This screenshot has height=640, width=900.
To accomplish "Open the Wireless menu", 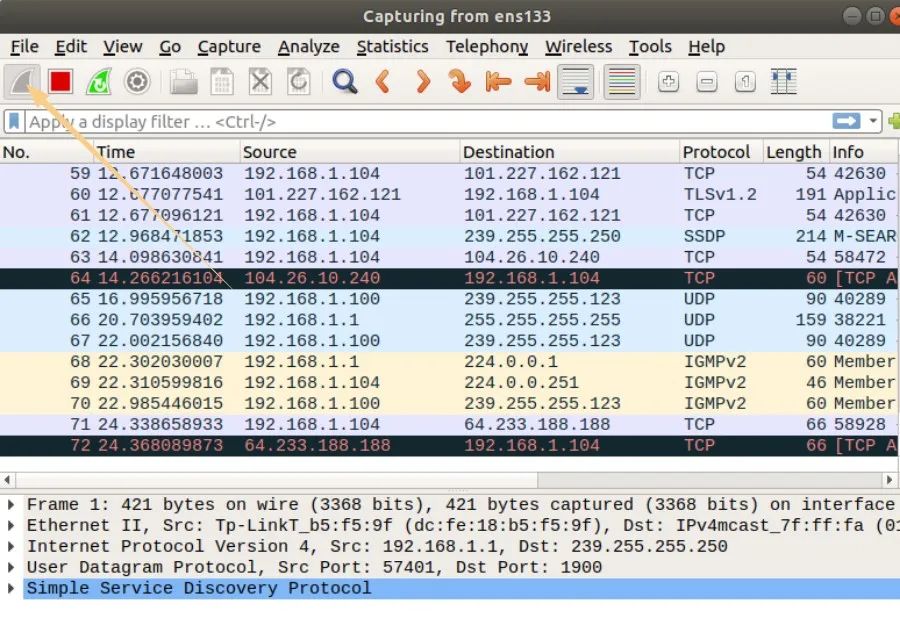I will pyautogui.click(x=579, y=46).
